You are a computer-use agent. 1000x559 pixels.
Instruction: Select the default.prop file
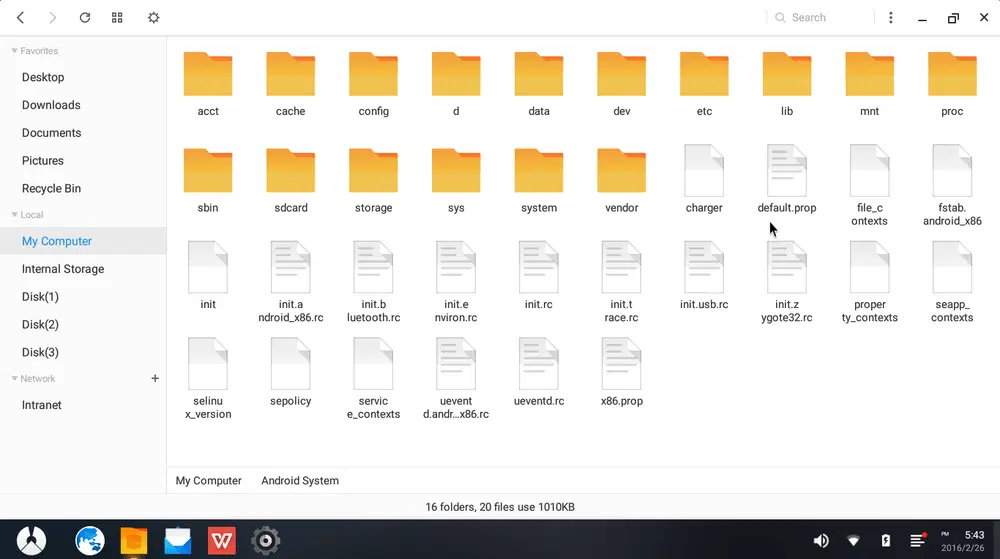[787, 180]
